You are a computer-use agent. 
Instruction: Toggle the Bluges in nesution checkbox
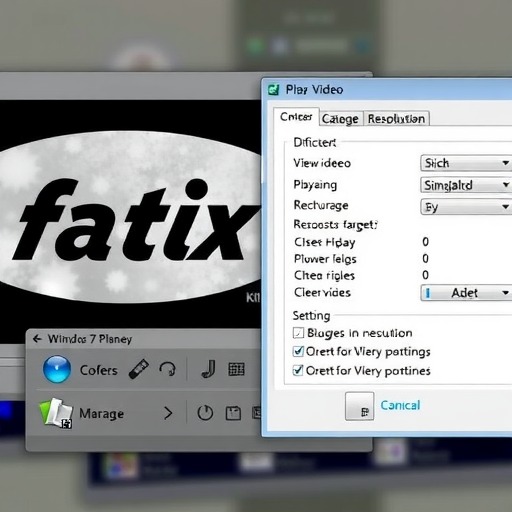point(298,333)
